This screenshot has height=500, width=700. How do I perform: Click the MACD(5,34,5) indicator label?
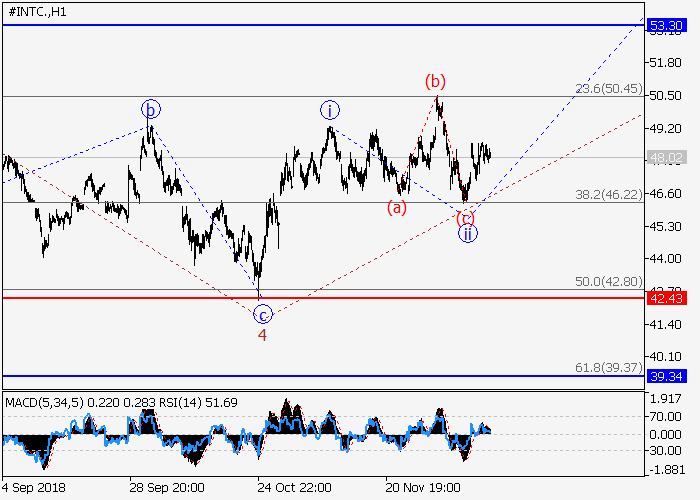pos(43,402)
